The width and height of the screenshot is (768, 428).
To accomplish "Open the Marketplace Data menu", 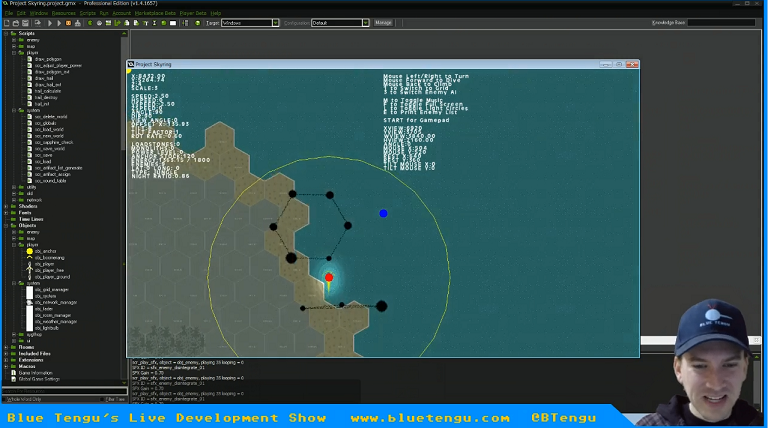I will [155, 13].
